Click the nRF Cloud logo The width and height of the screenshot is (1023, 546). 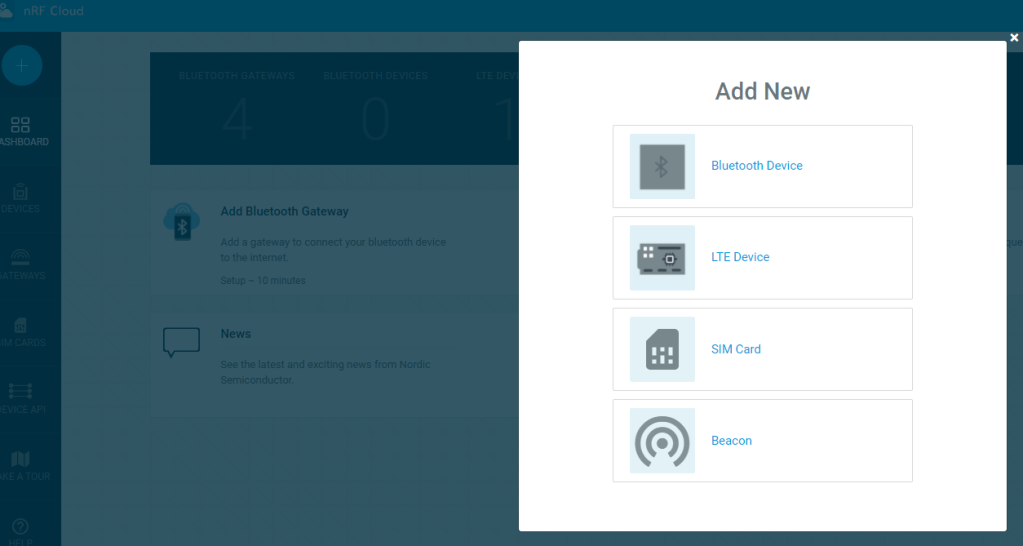pyautogui.click(x=42, y=11)
